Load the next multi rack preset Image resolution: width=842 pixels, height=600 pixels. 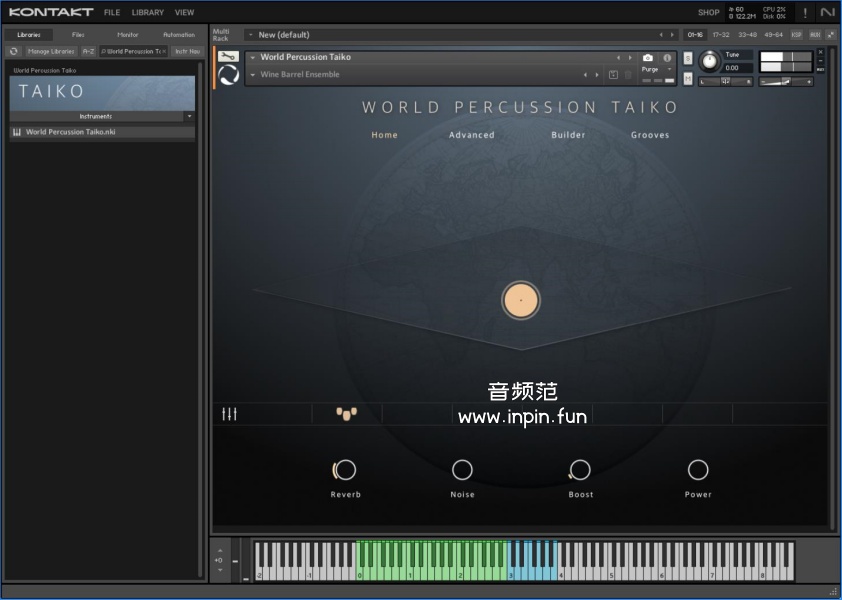click(672, 35)
